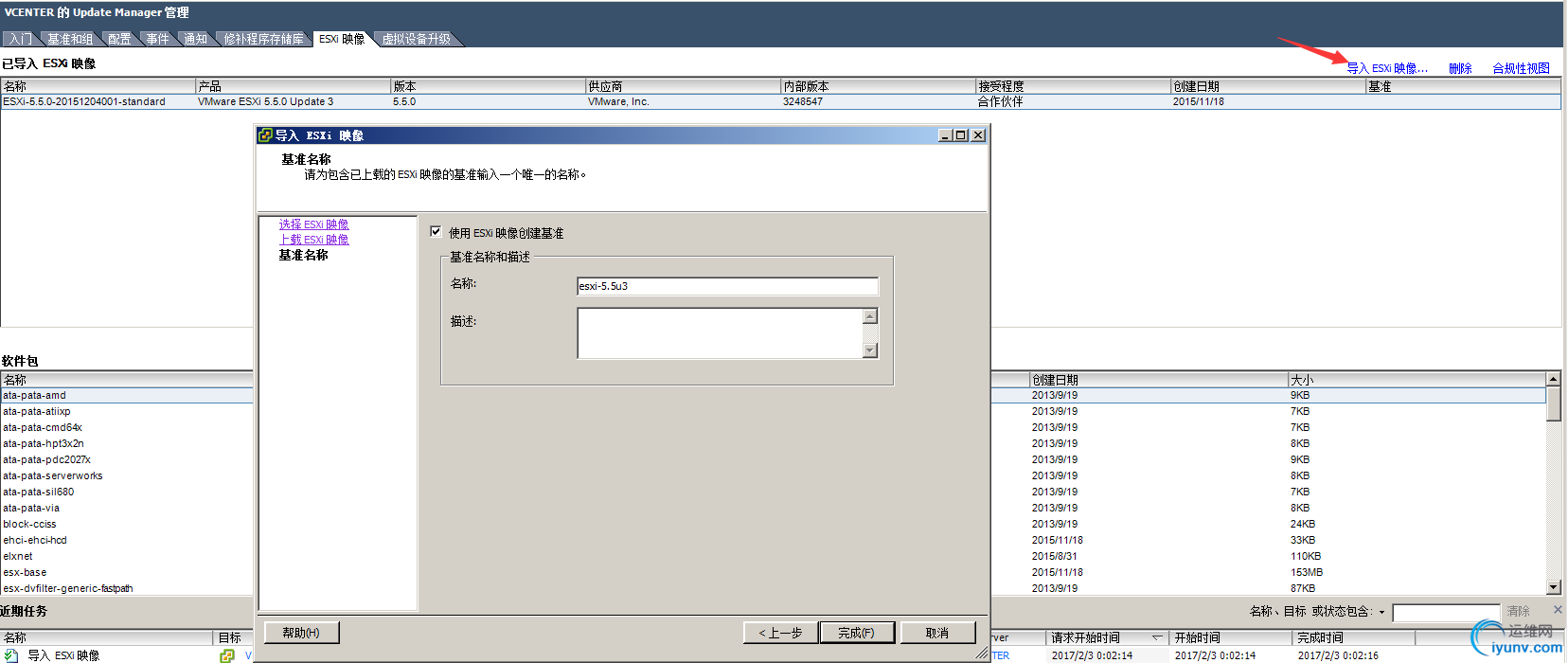Click the 导入 ESXi 映像 recent task name
The width and height of the screenshot is (1568, 663).
(63, 655)
